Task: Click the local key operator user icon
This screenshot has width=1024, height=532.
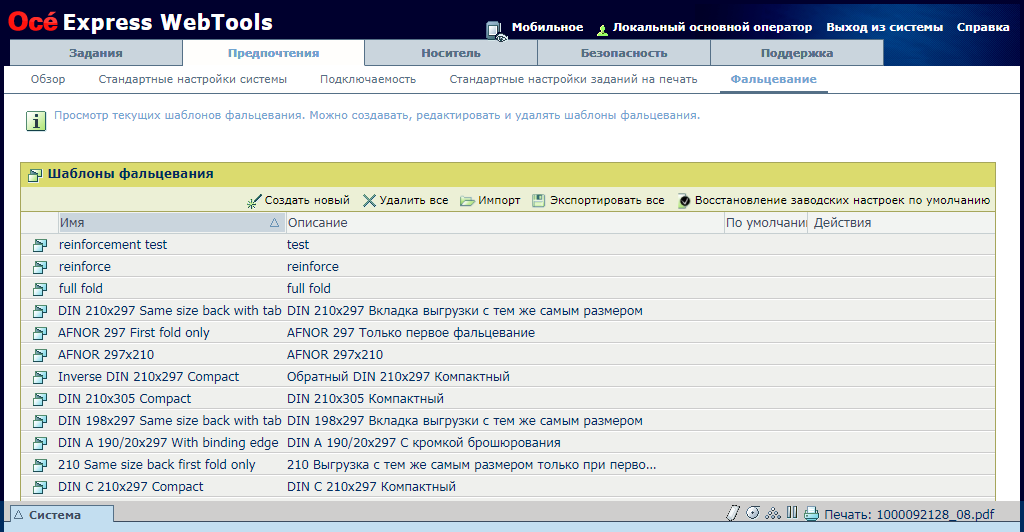Action: point(602,29)
